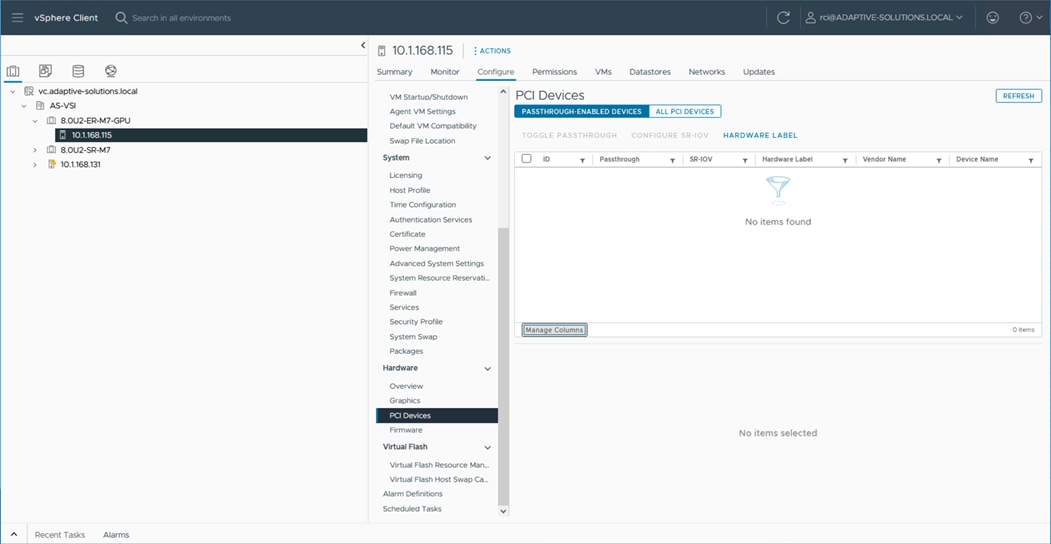The height and width of the screenshot is (544, 1051).
Task: Open Advanced System Settings
Action: 436,263
